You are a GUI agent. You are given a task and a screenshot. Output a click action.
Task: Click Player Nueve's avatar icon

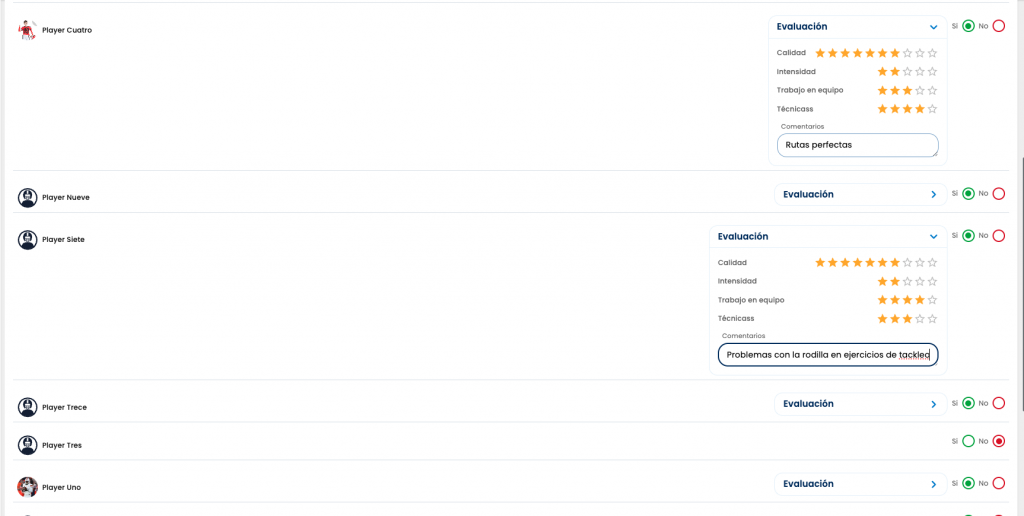point(27,198)
